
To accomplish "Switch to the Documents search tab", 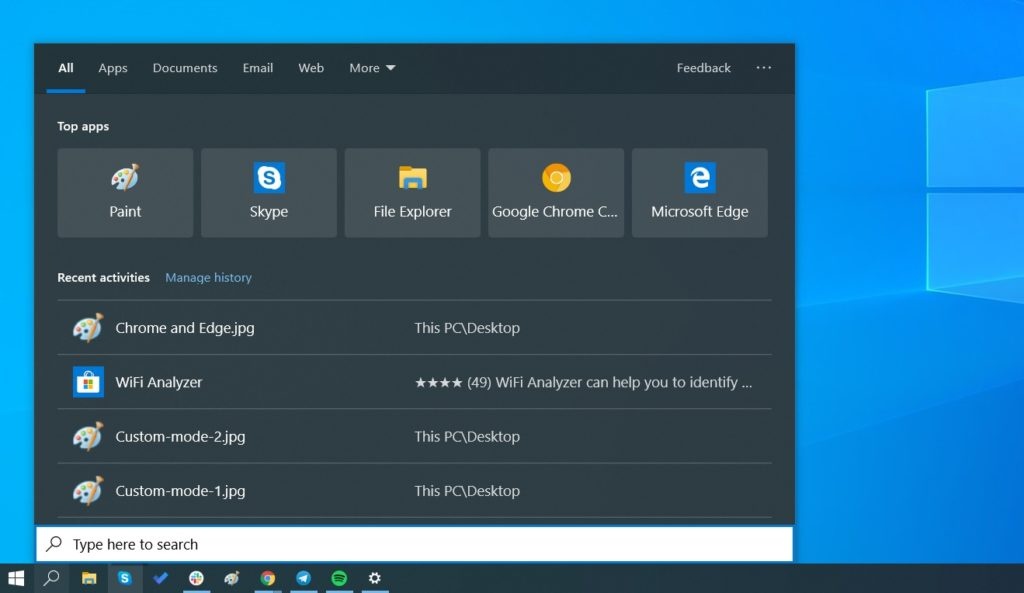I will coord(184,68).
